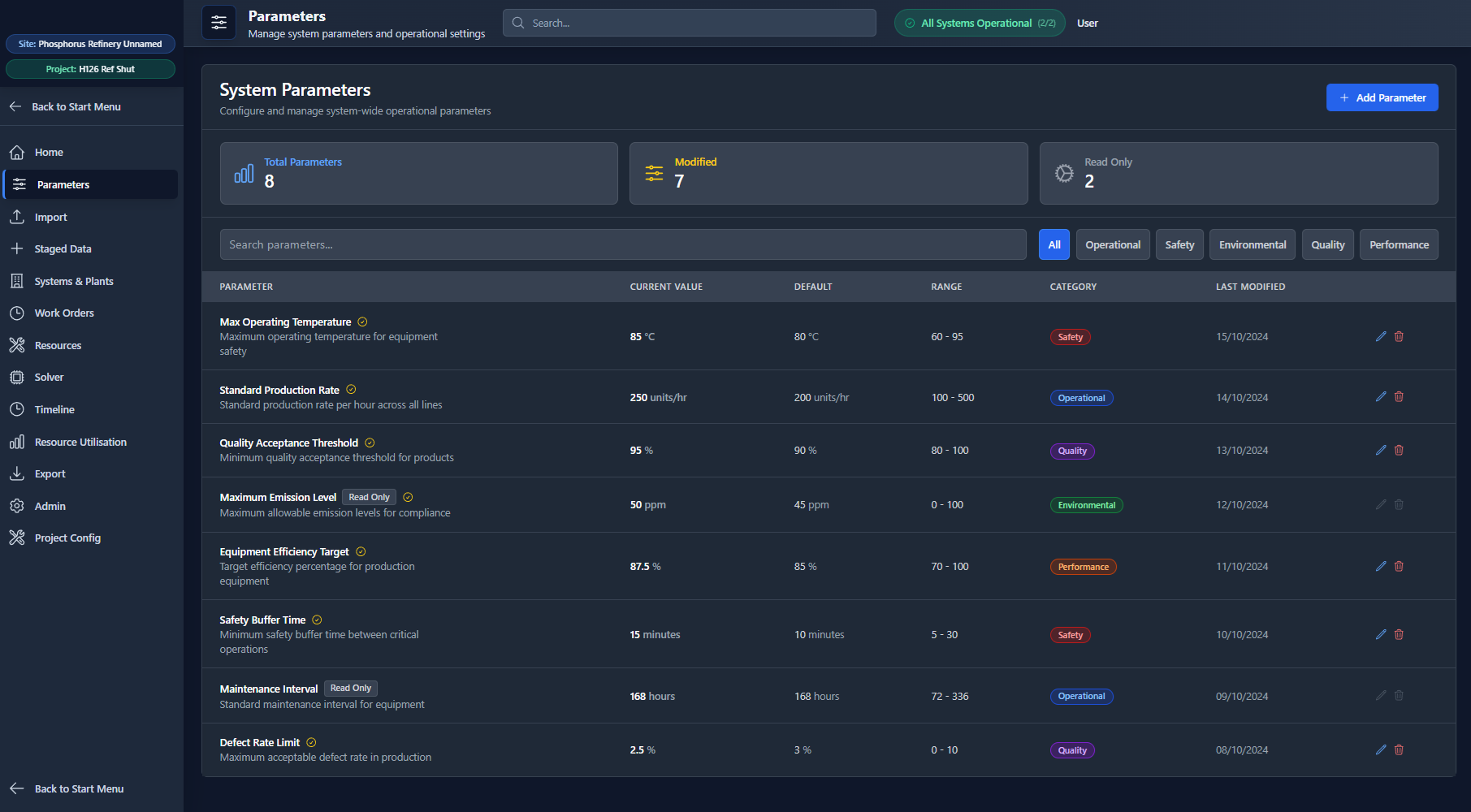This screenshot has height=812, width=1471.
Task: Go to the Staged Data page
Action: tap(63, 248)
